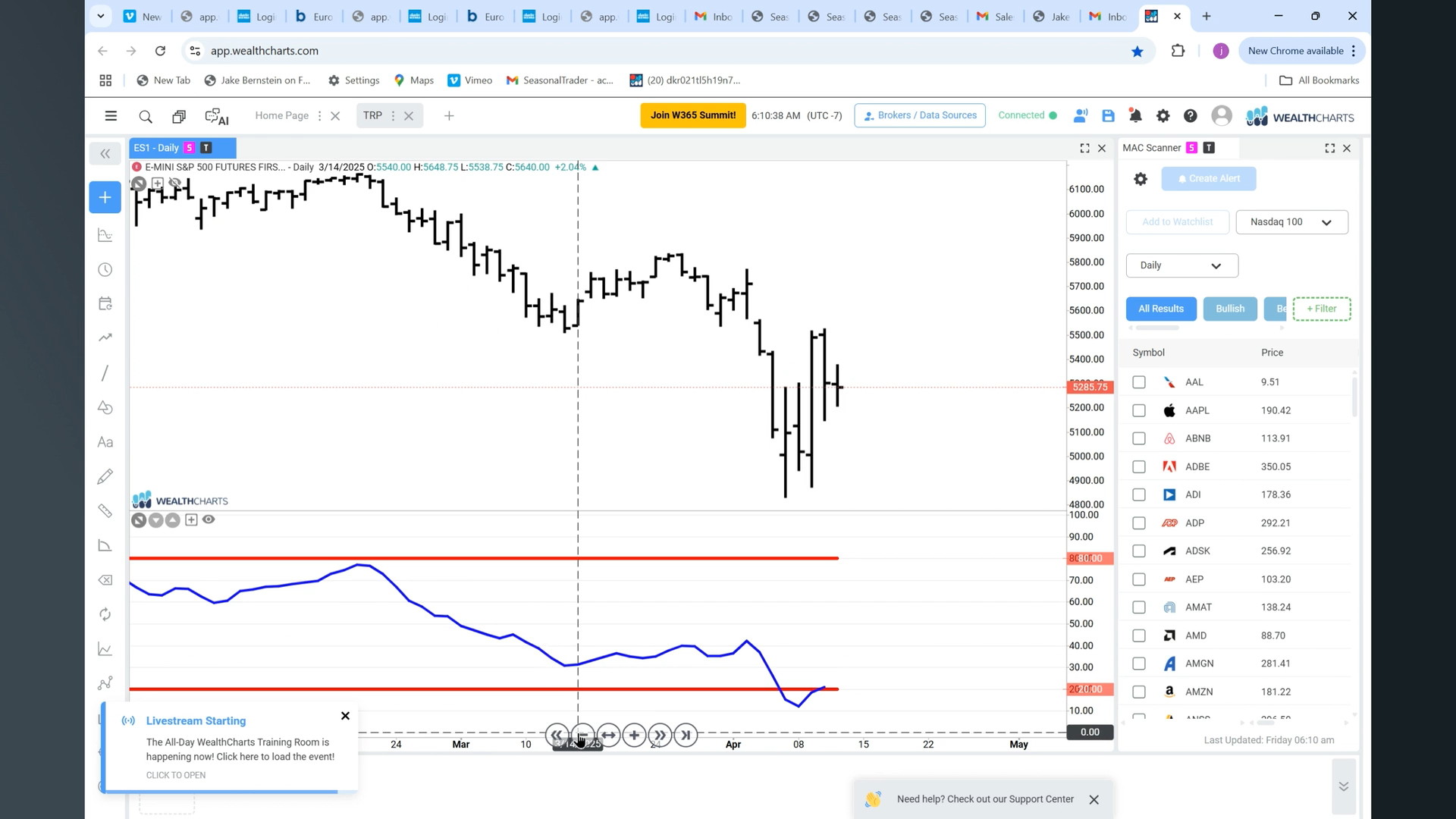Screen dimensions: 1456x819
Task: Open the Chrome tab search dropdown
Action: [x=100, y=16]
